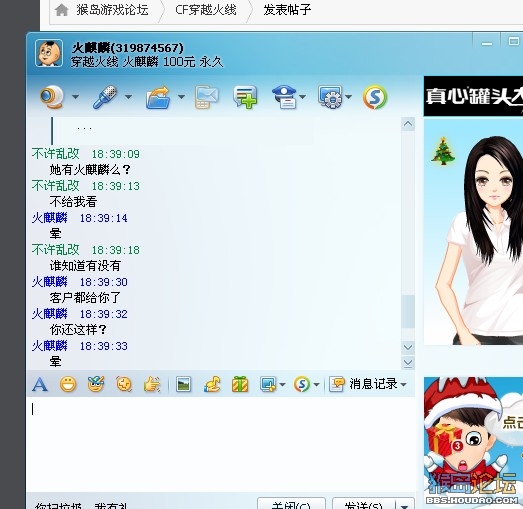Open the remote assistance apps gear icon

[330, 97]
